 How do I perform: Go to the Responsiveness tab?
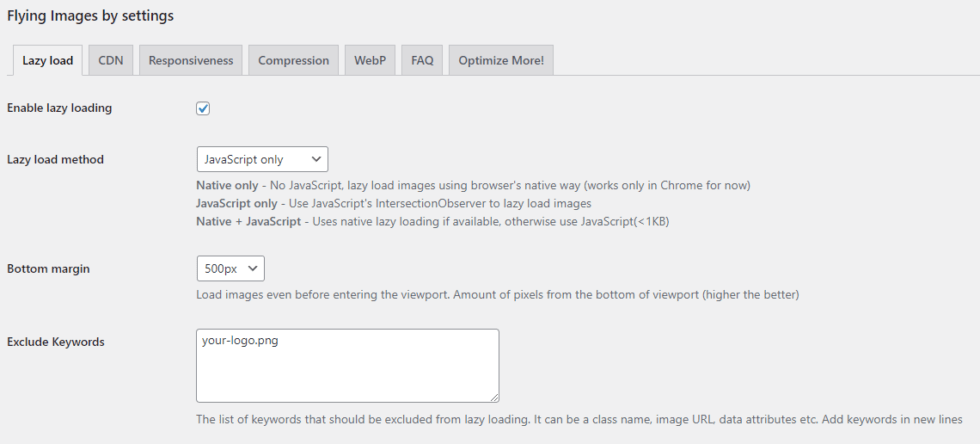(x=190, y=60)
